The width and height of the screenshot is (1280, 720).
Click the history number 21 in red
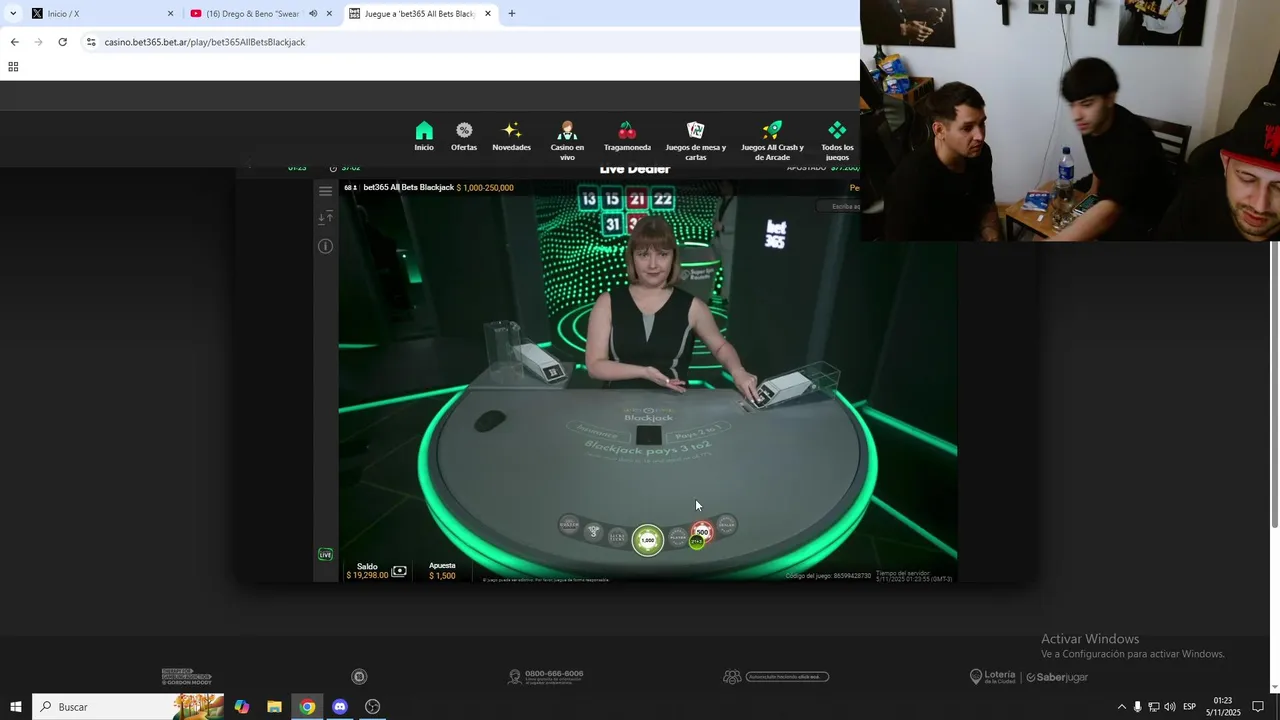pyautogui.click(x=637, y=200)
